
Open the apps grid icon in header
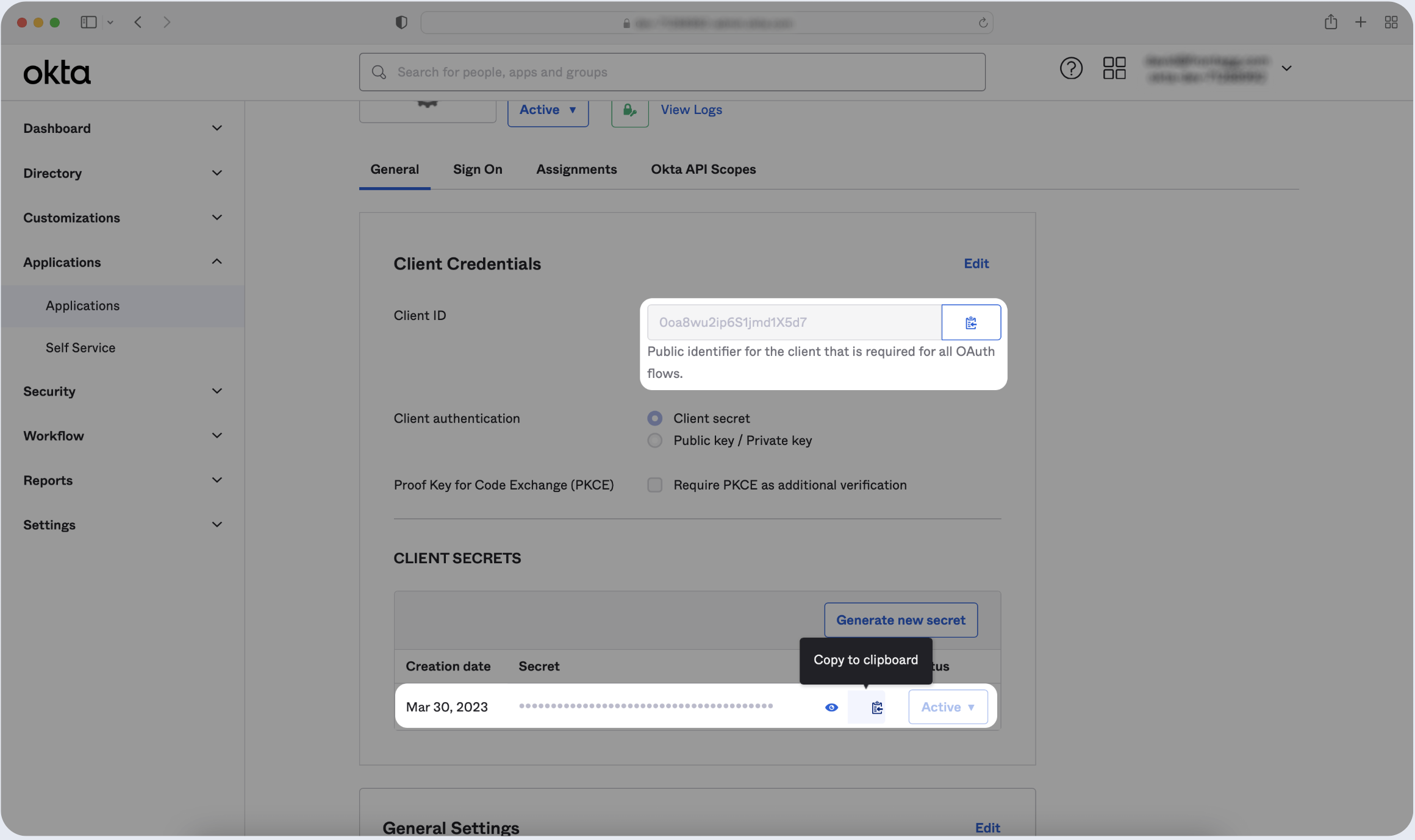point(1114,68)
